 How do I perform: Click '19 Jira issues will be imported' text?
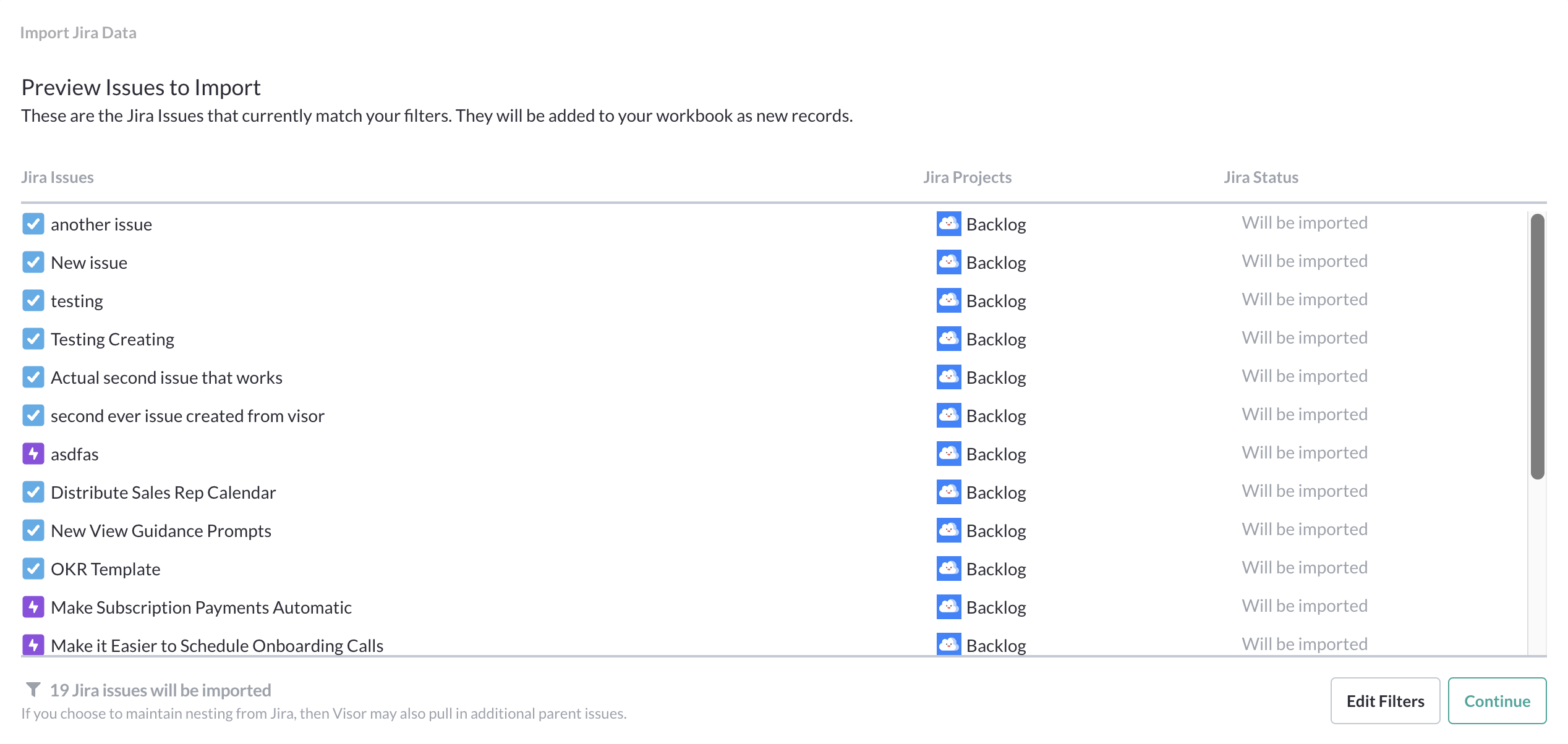(160, 690)
